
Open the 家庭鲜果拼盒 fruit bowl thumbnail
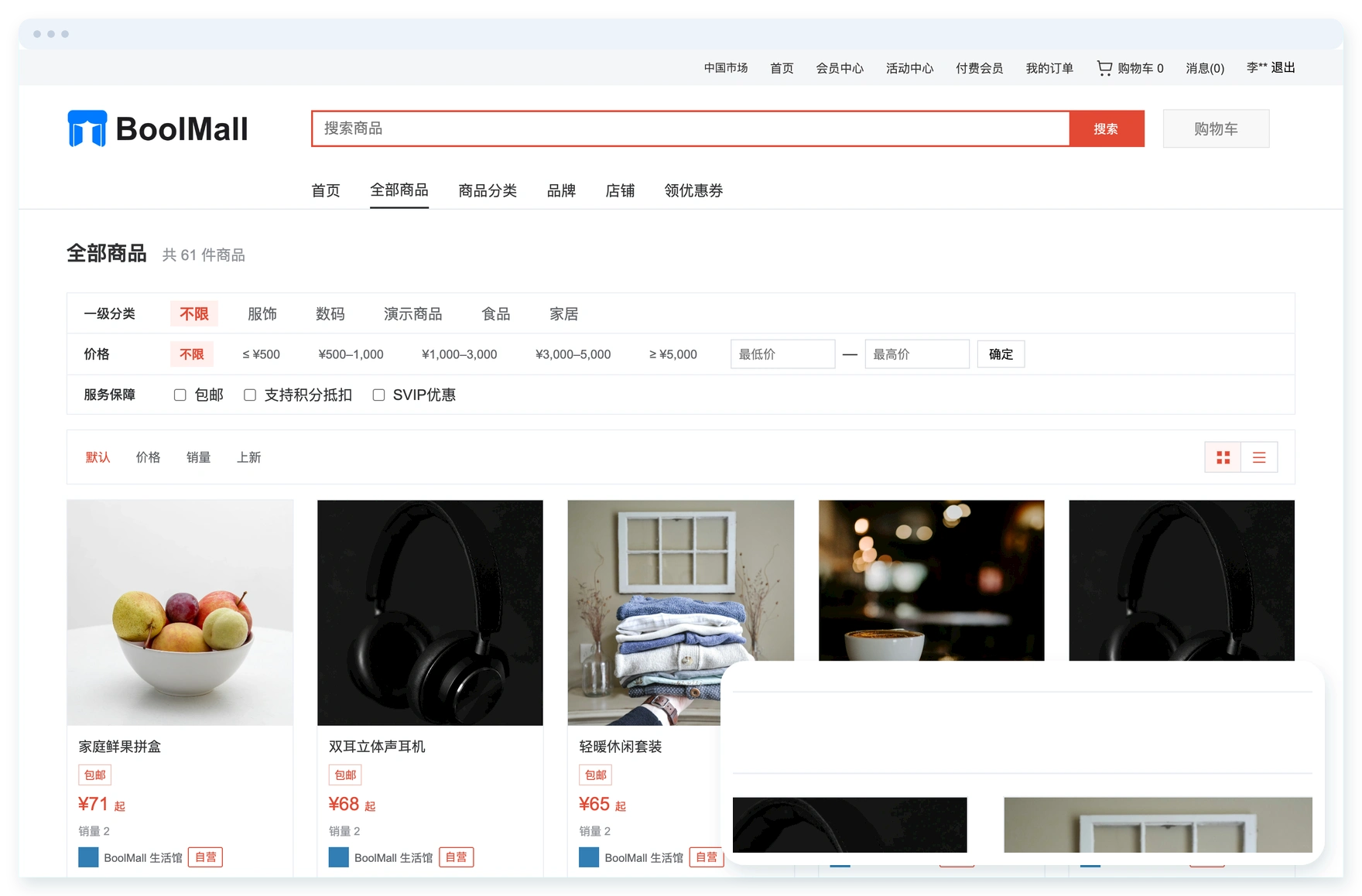click(180, 613)
